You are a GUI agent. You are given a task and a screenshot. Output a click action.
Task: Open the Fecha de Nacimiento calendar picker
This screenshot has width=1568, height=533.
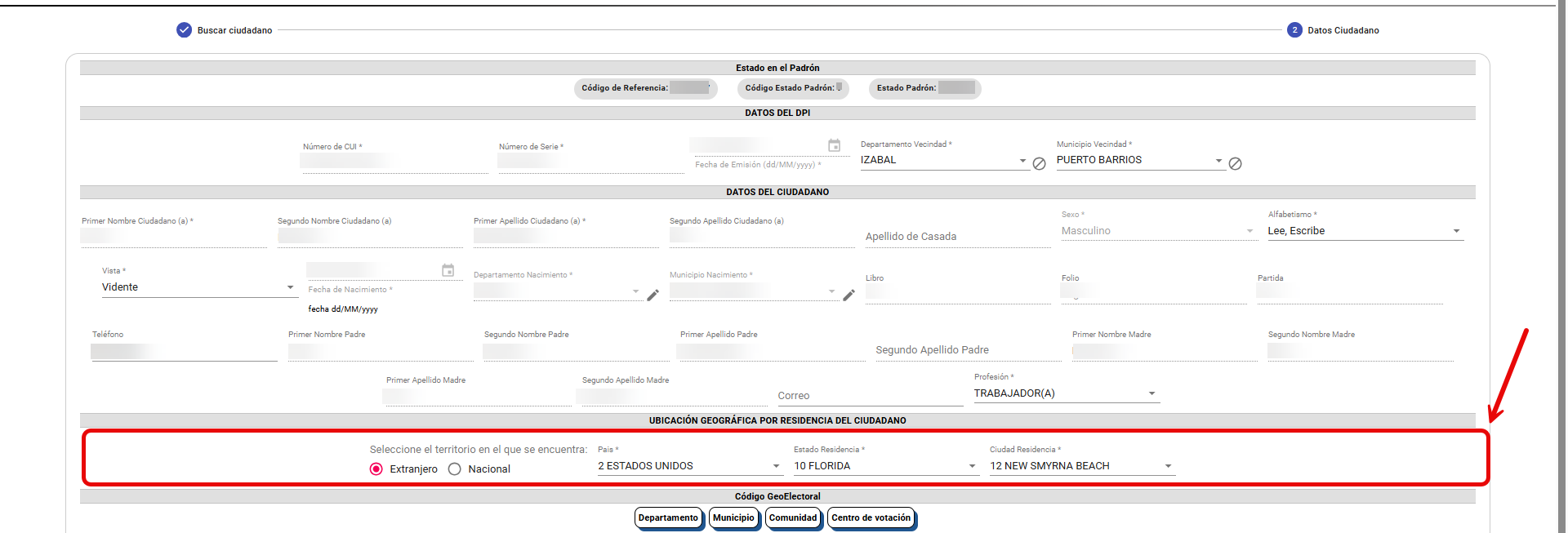(x=448, y=270)
